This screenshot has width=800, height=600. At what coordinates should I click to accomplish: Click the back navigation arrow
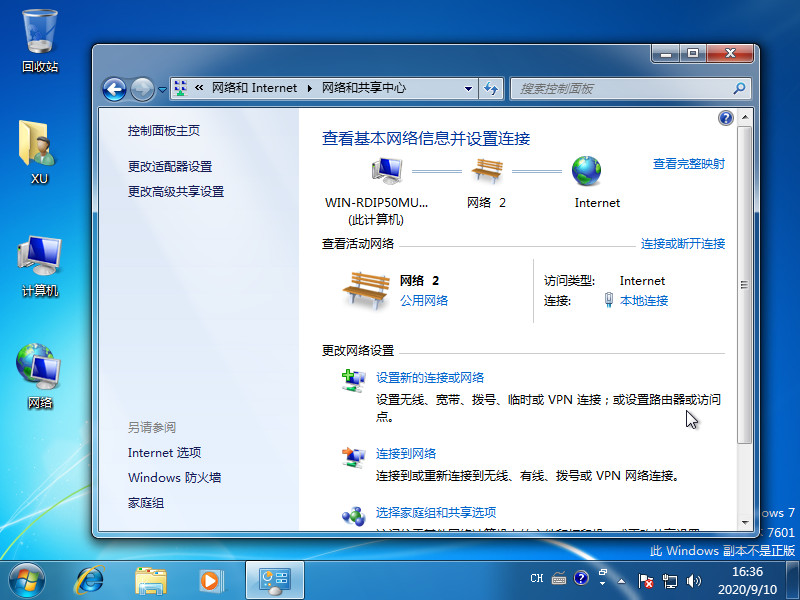pos(114,89)
